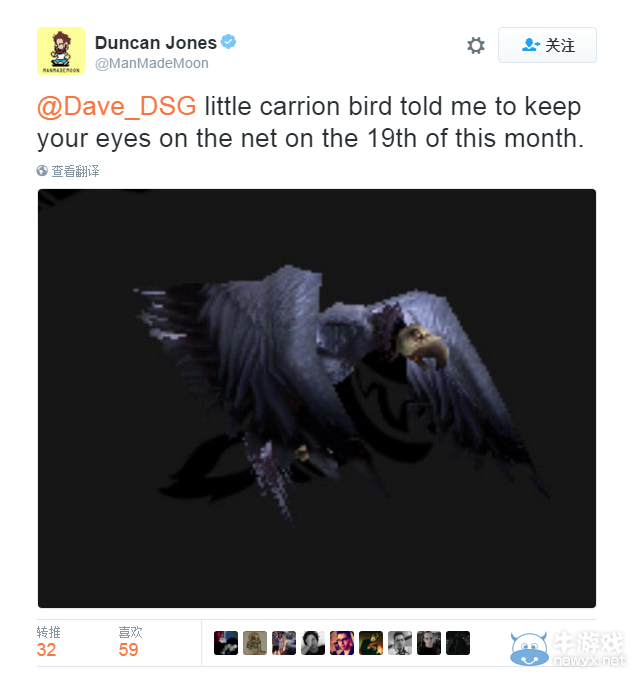The height and width of the screenshot is (674, 634).
Task: Open the @Dave_DSG mention link
Action: coord(116,106)
